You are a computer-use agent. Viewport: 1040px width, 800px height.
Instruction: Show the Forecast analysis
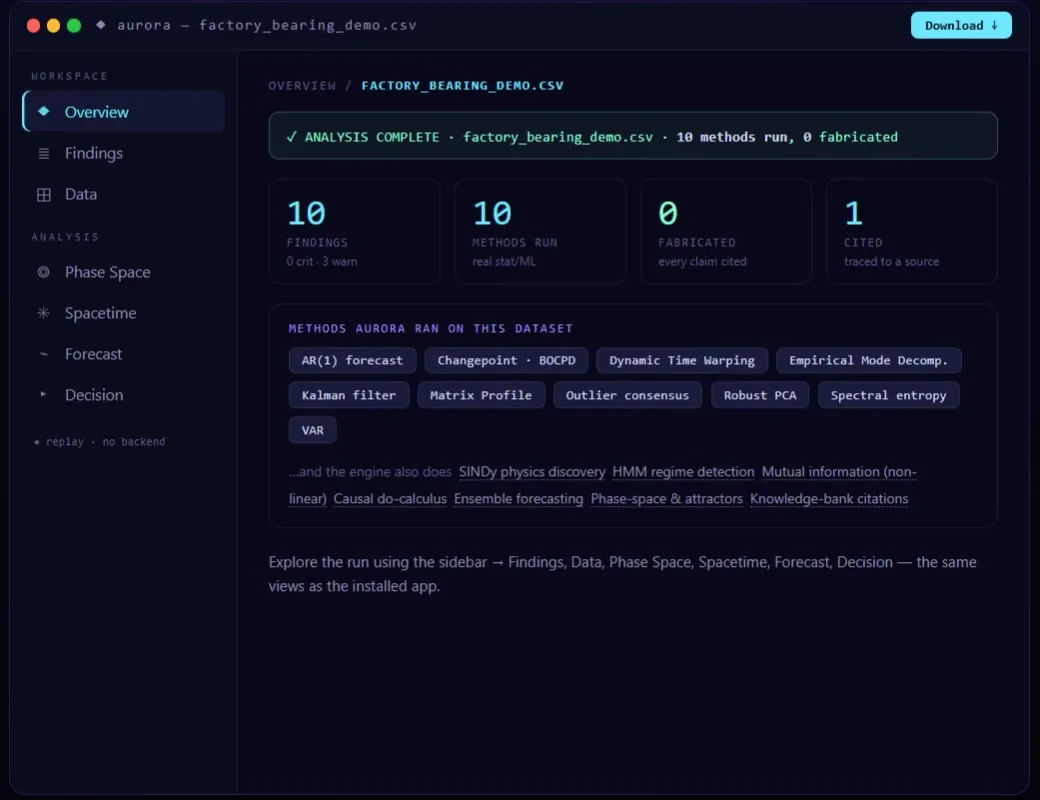124,354
